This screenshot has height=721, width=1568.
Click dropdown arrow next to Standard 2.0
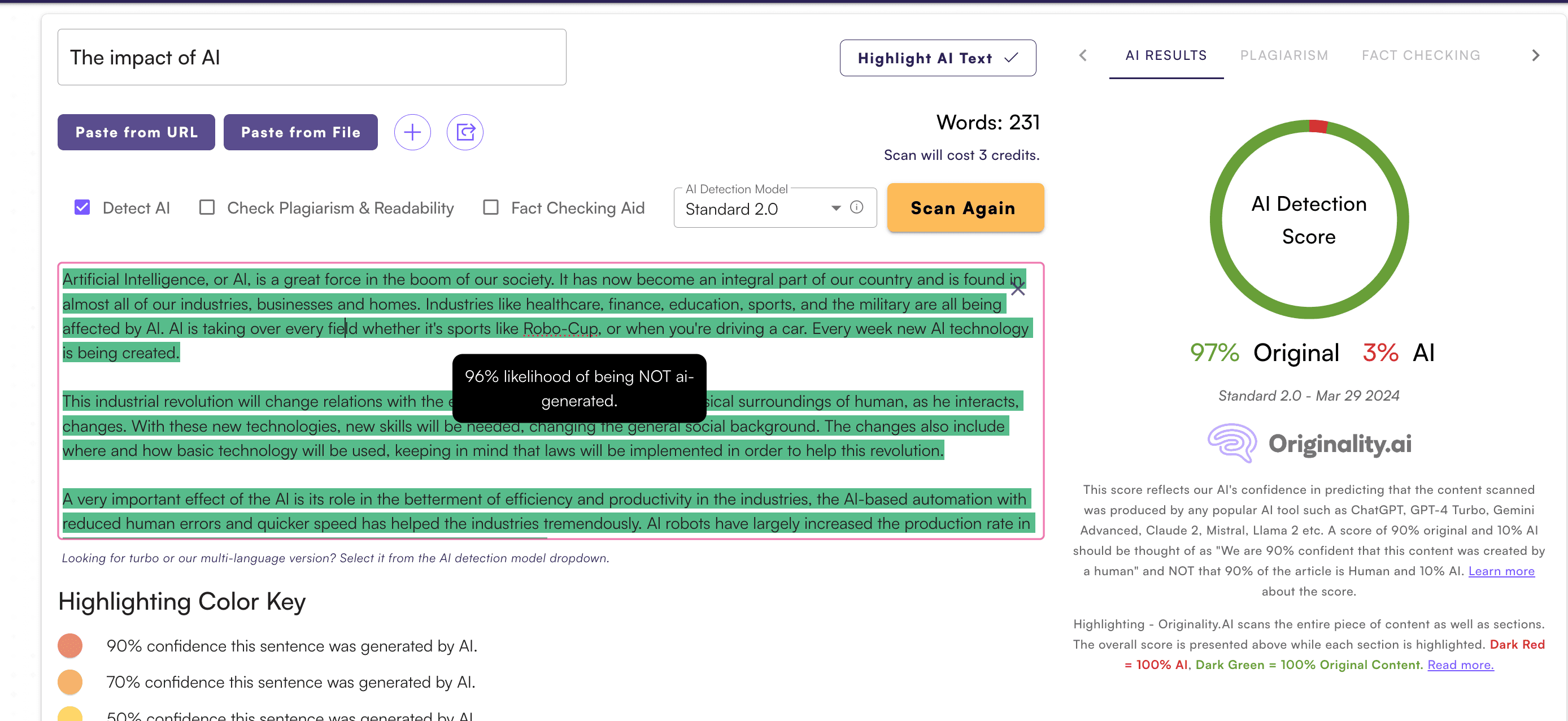coord(836,209)
